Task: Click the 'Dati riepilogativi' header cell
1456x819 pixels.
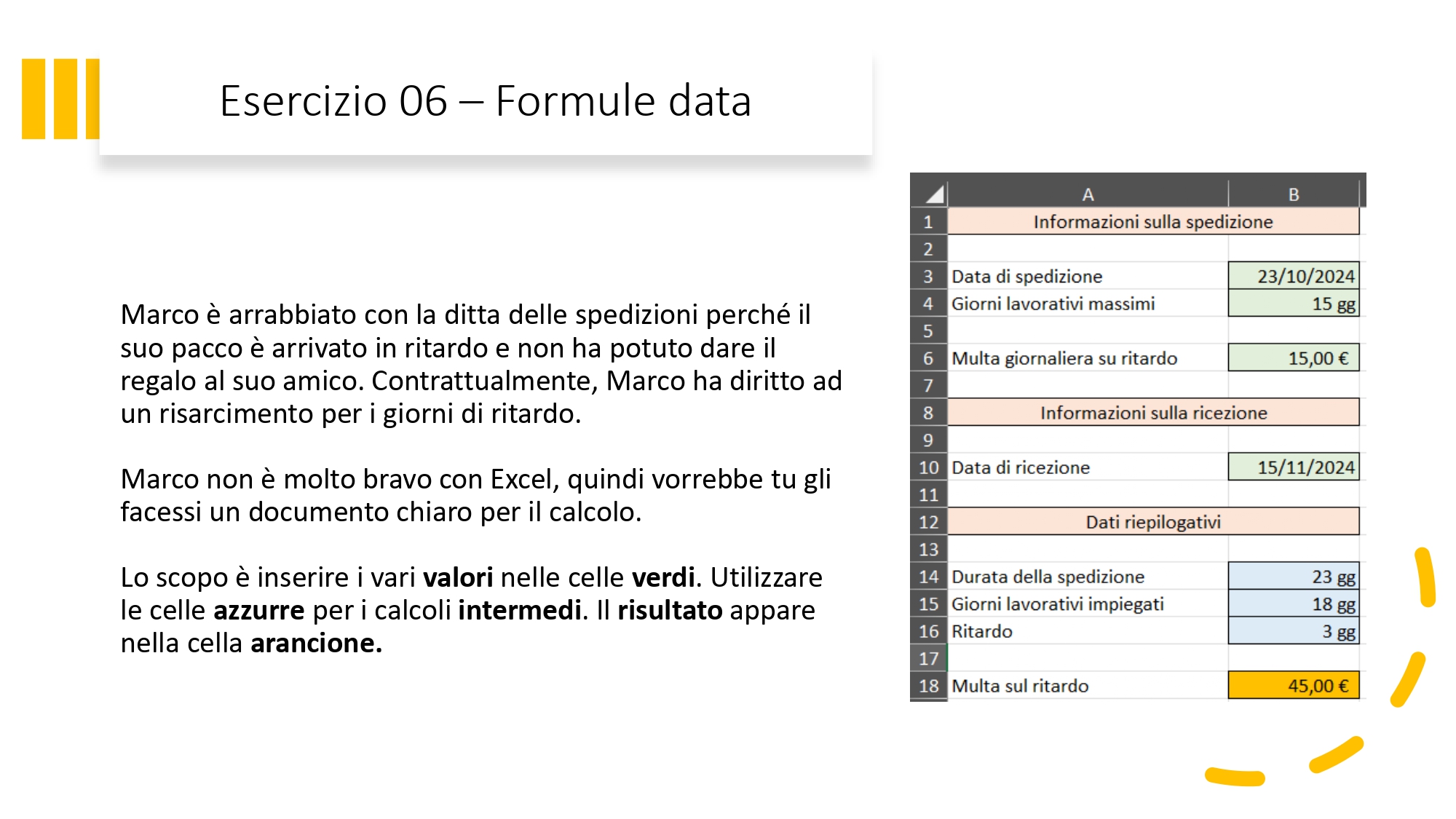Action: 1153,522
